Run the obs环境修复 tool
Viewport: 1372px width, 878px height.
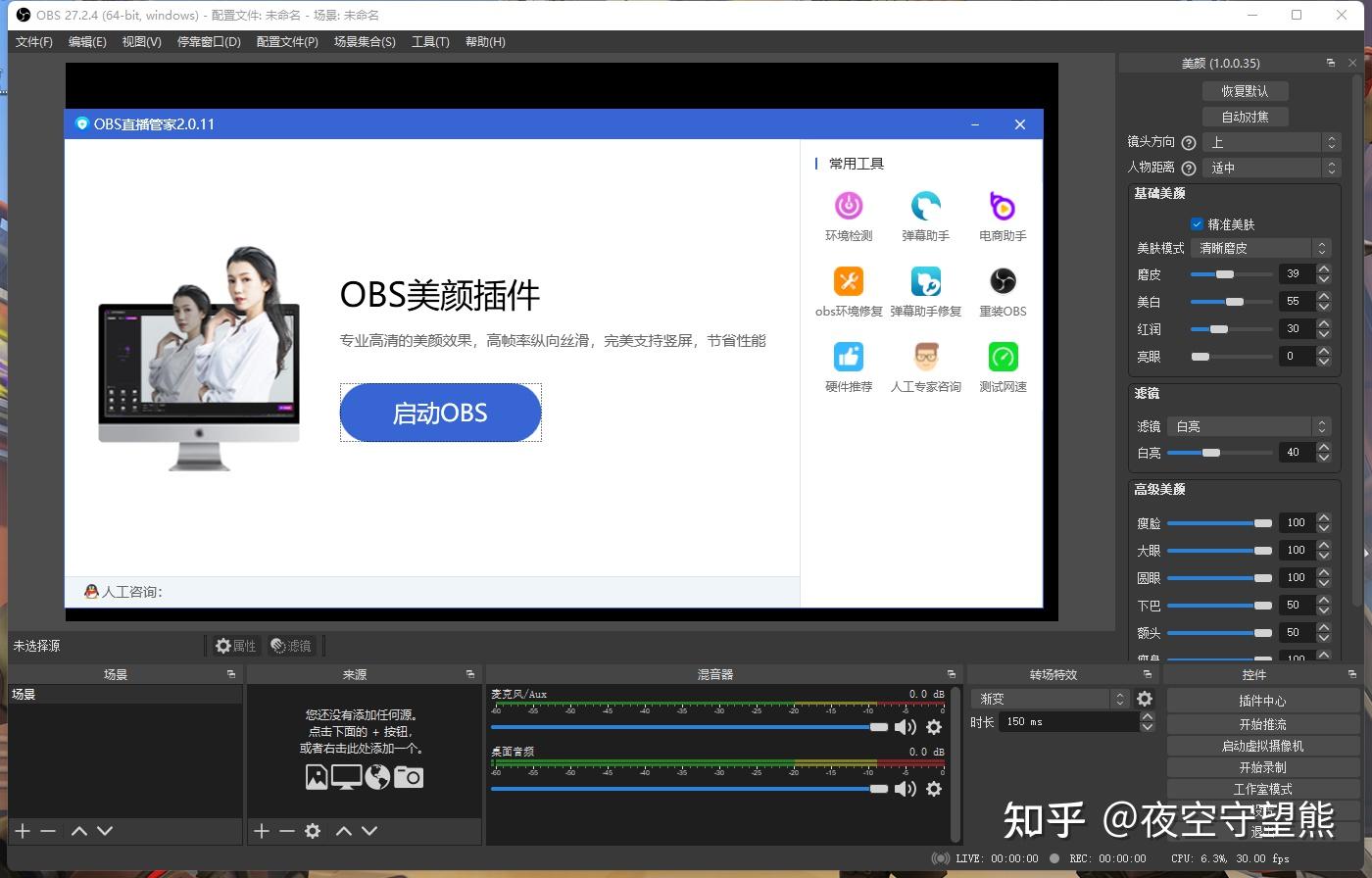point(849,281)
